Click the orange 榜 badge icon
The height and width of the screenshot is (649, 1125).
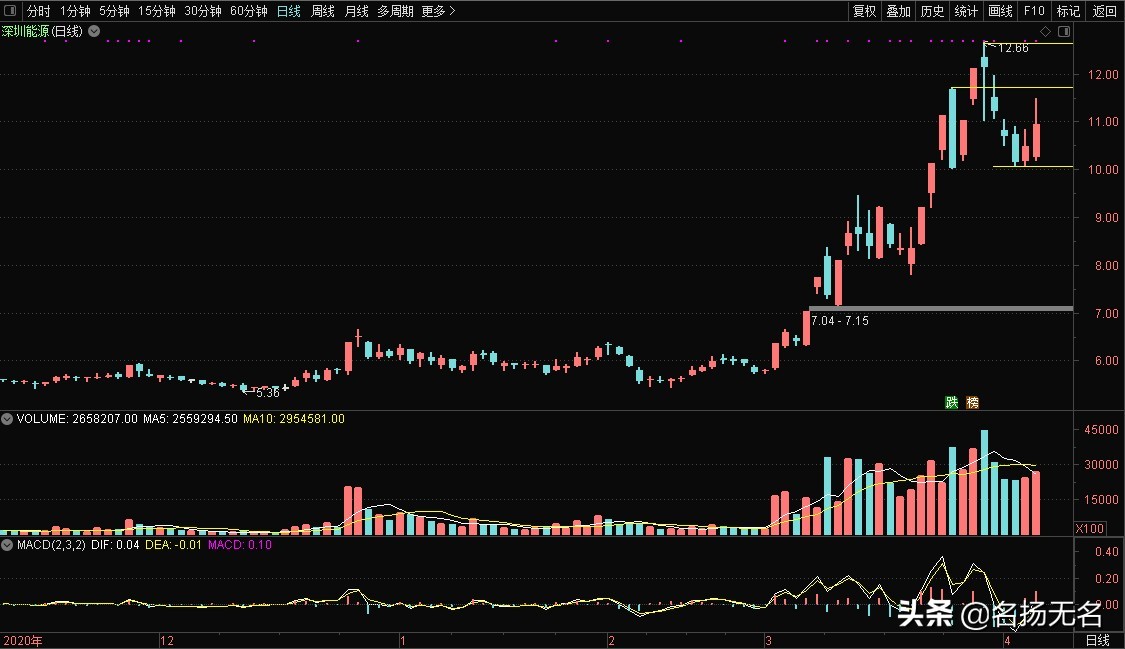pyautogui.click(x=972, y=402)
